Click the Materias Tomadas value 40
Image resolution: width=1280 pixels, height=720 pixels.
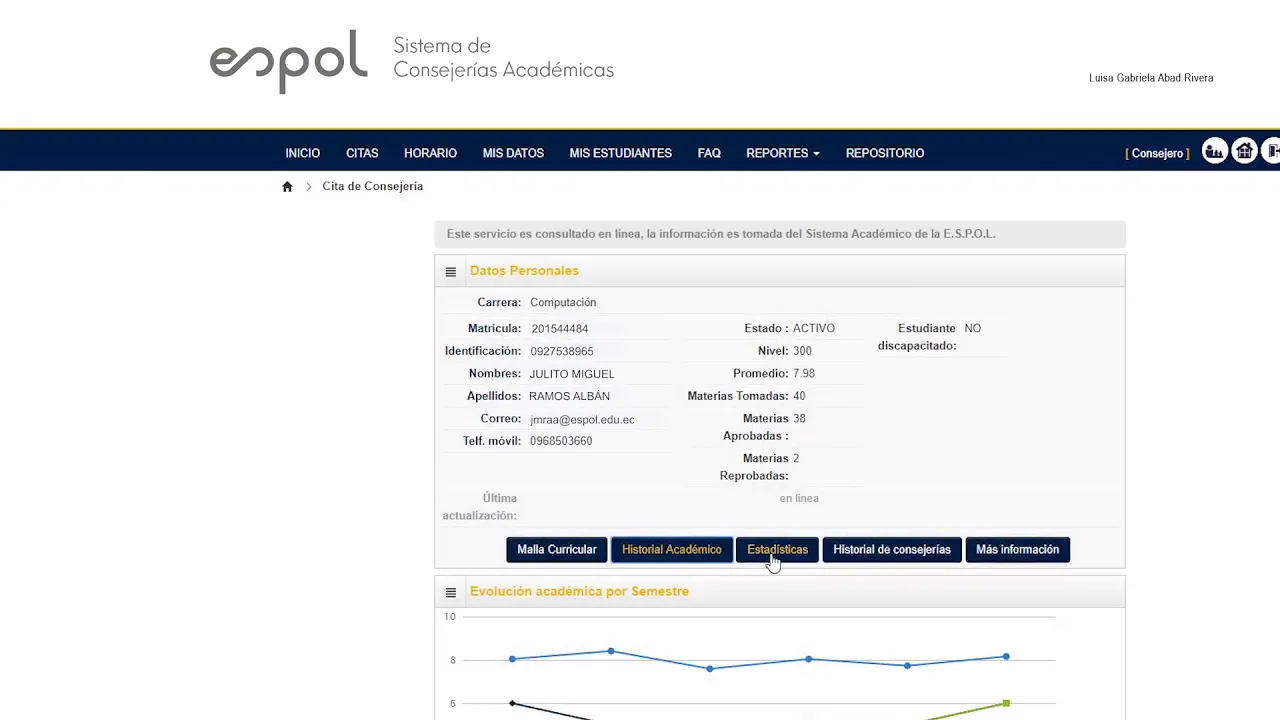click(x=799, y=396)
